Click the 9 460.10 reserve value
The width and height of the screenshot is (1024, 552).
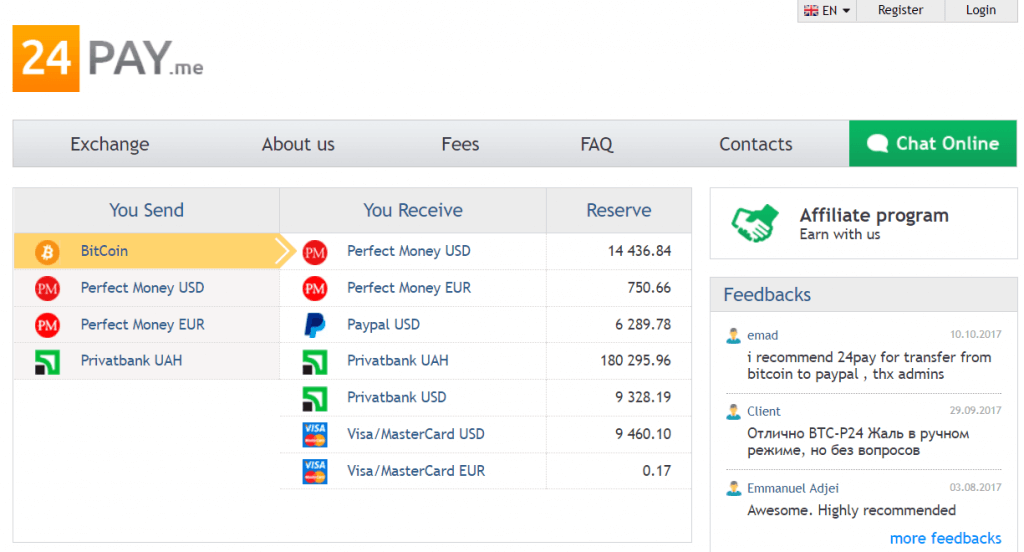643,434
